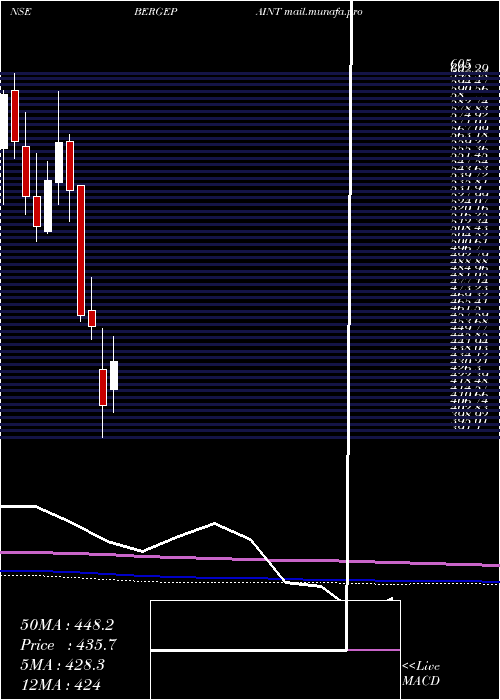Select the 50MA : 448.2 reading
The image size is (500, 700).
67,625
